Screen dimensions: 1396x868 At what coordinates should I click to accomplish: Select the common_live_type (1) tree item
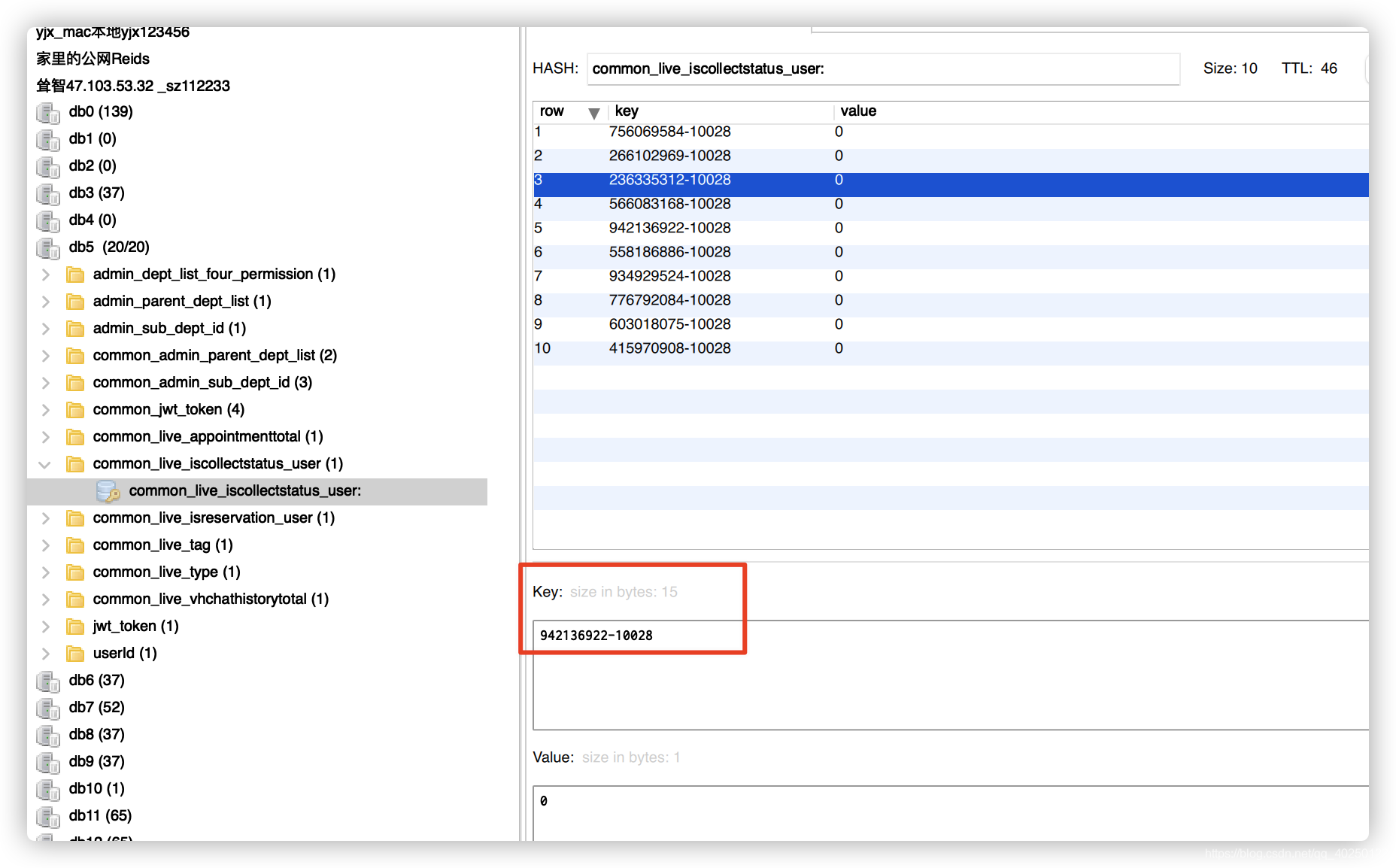(166, 572)
